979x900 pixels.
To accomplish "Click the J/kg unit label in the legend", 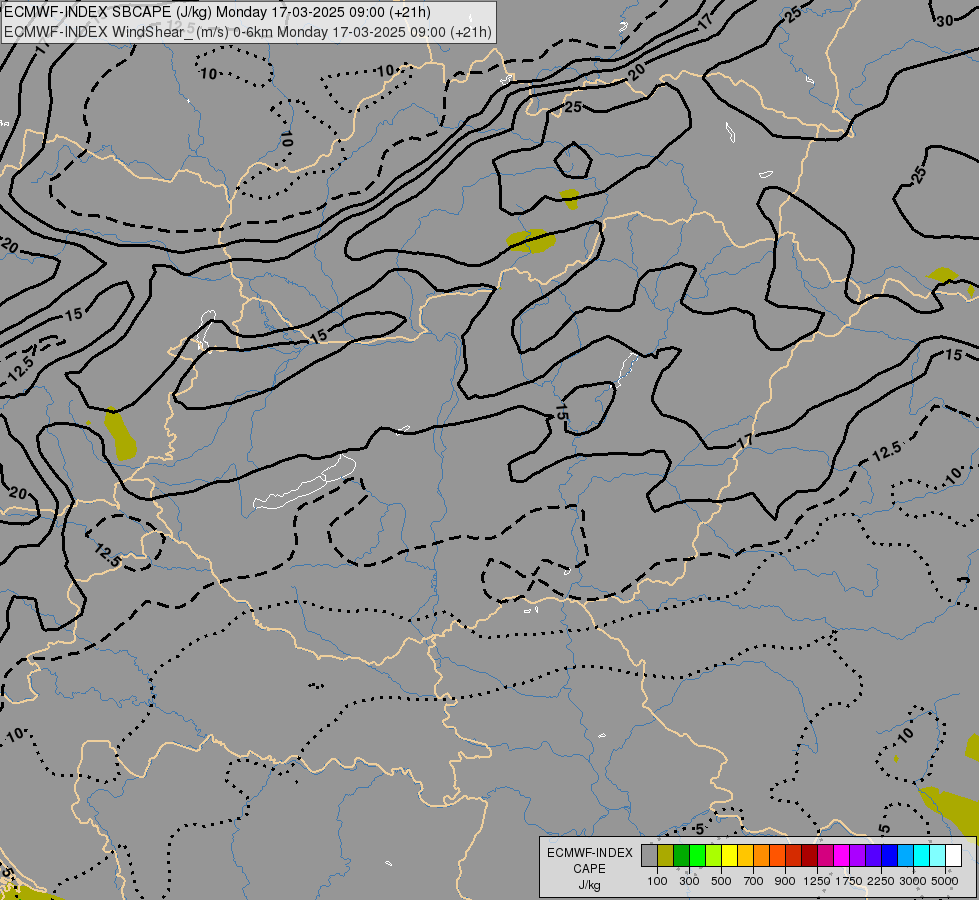I will [x=589, y=886].
